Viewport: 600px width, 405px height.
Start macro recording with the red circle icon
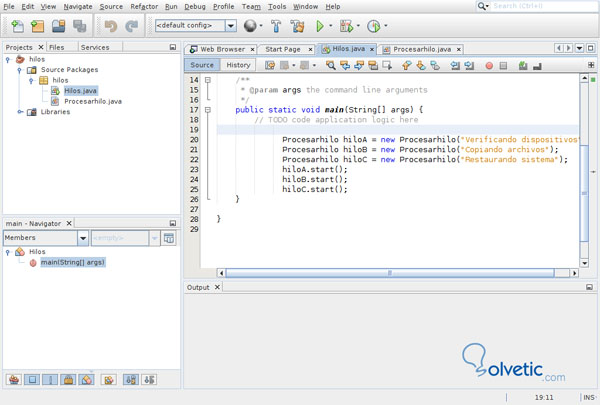click(x=489, y=65)
